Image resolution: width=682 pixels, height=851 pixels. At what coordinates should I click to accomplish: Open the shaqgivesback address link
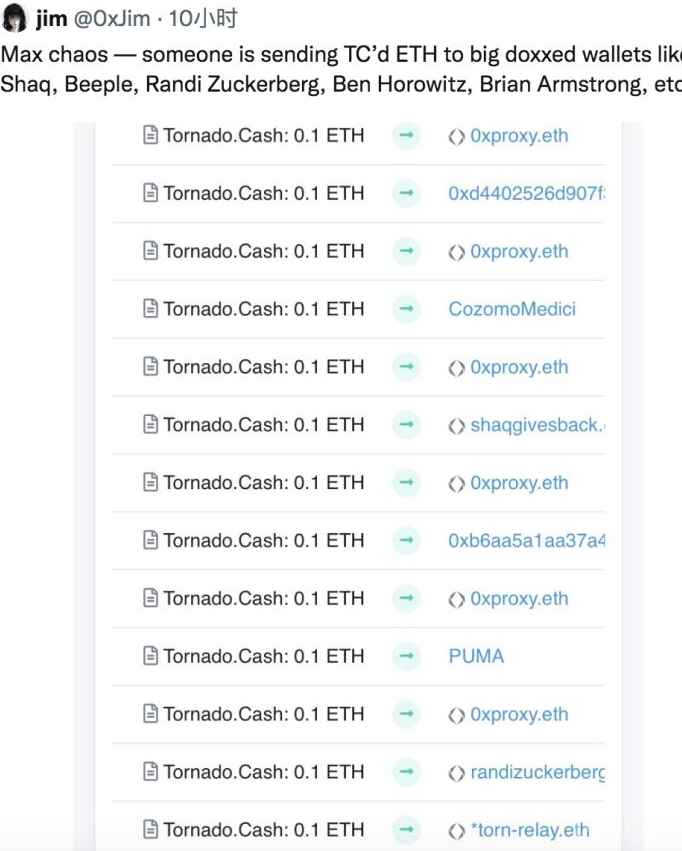[x=537, y=425]
